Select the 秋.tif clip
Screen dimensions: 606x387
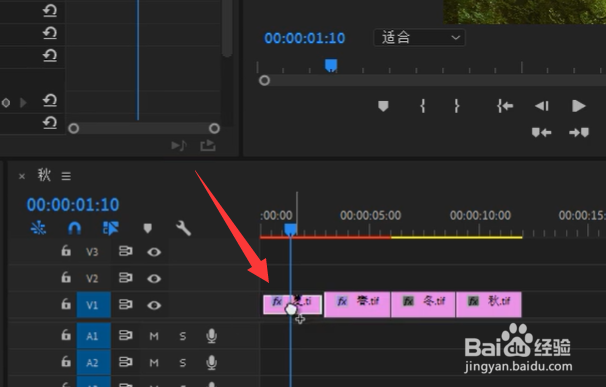point(489,305)
